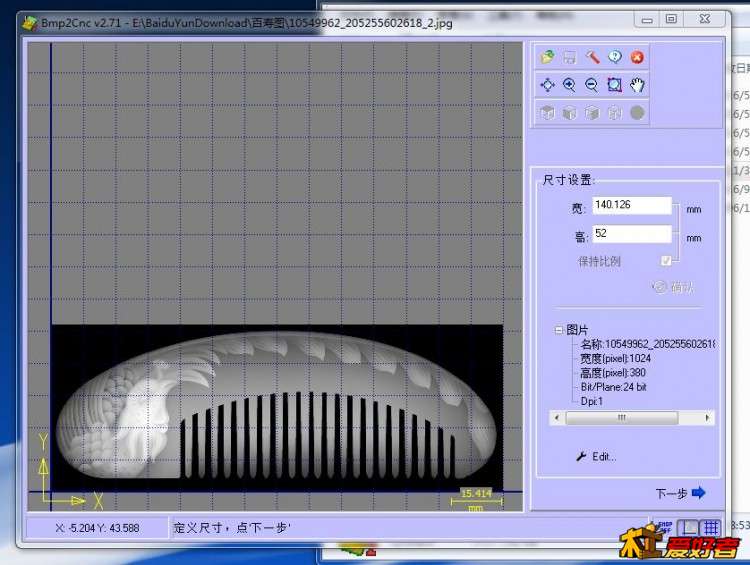750x565 pixels.
Task: Click the 宽 width input field
Action: pyautogui.click(x=631, y=205)
